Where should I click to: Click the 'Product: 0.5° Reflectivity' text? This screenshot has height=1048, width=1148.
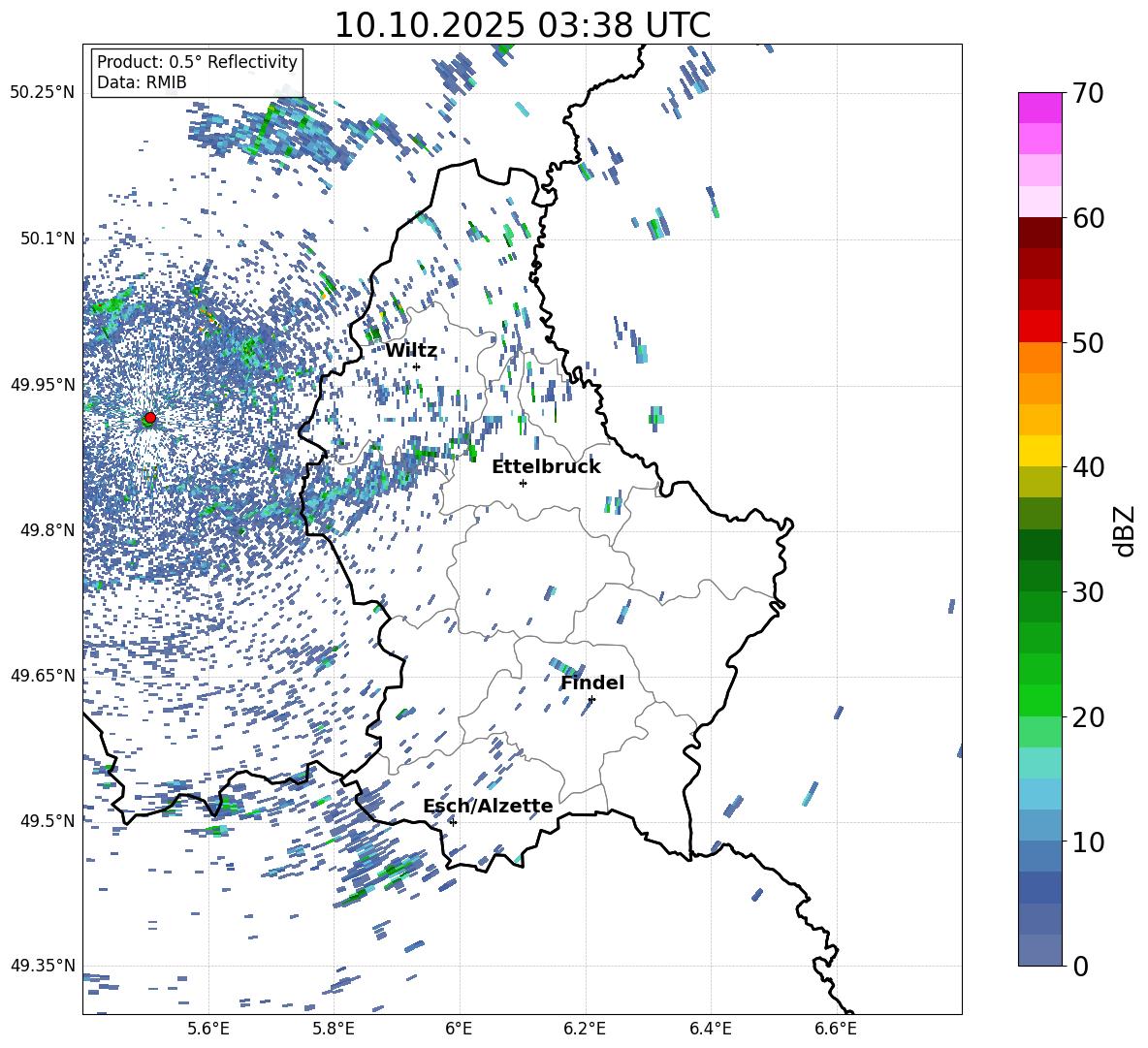click(197, 61)
